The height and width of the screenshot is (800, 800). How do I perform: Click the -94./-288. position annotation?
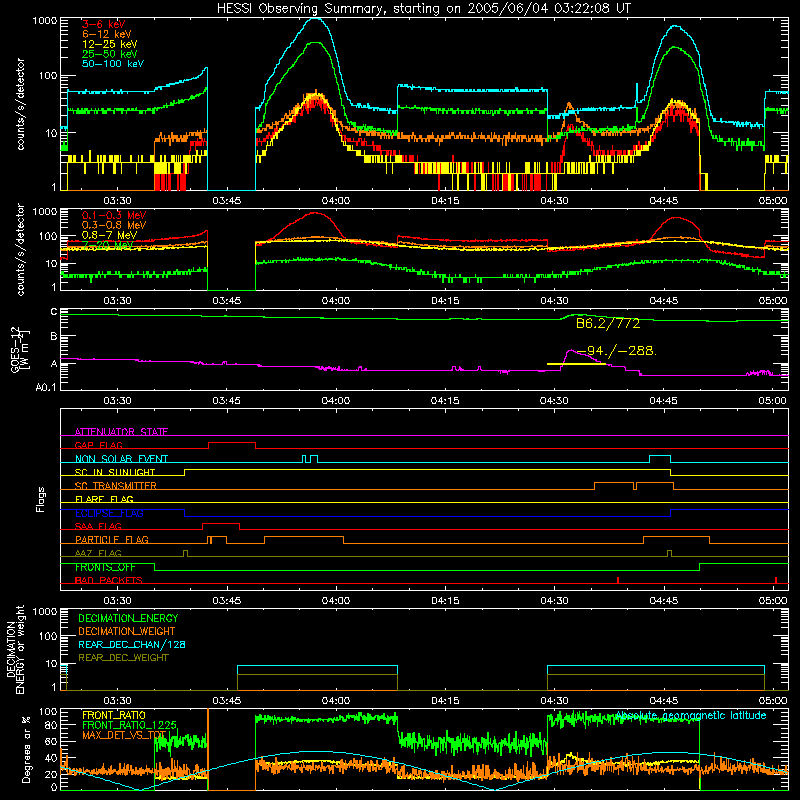617,351
